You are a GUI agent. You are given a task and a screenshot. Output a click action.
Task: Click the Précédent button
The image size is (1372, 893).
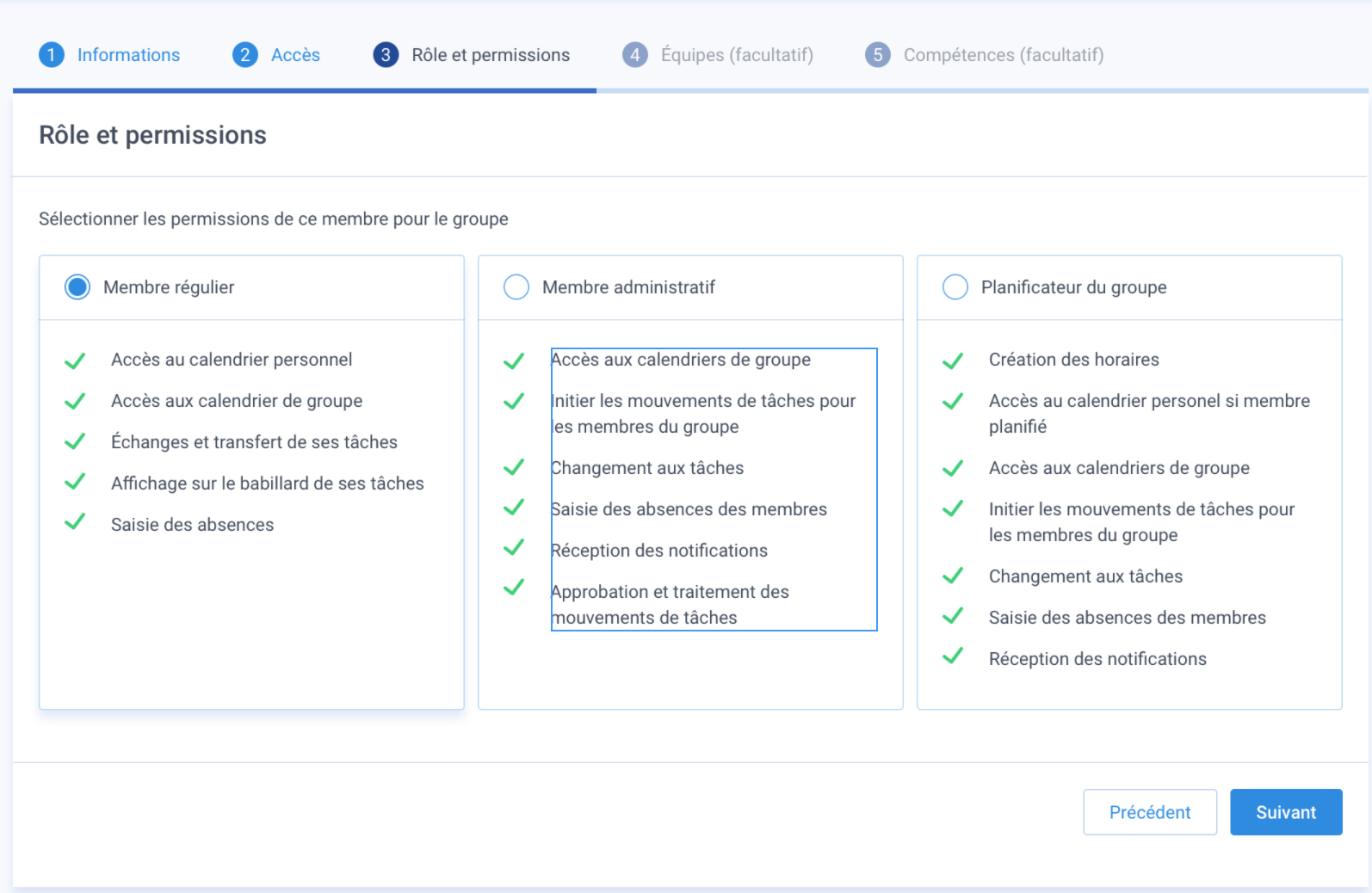[x=1150, y=812]
